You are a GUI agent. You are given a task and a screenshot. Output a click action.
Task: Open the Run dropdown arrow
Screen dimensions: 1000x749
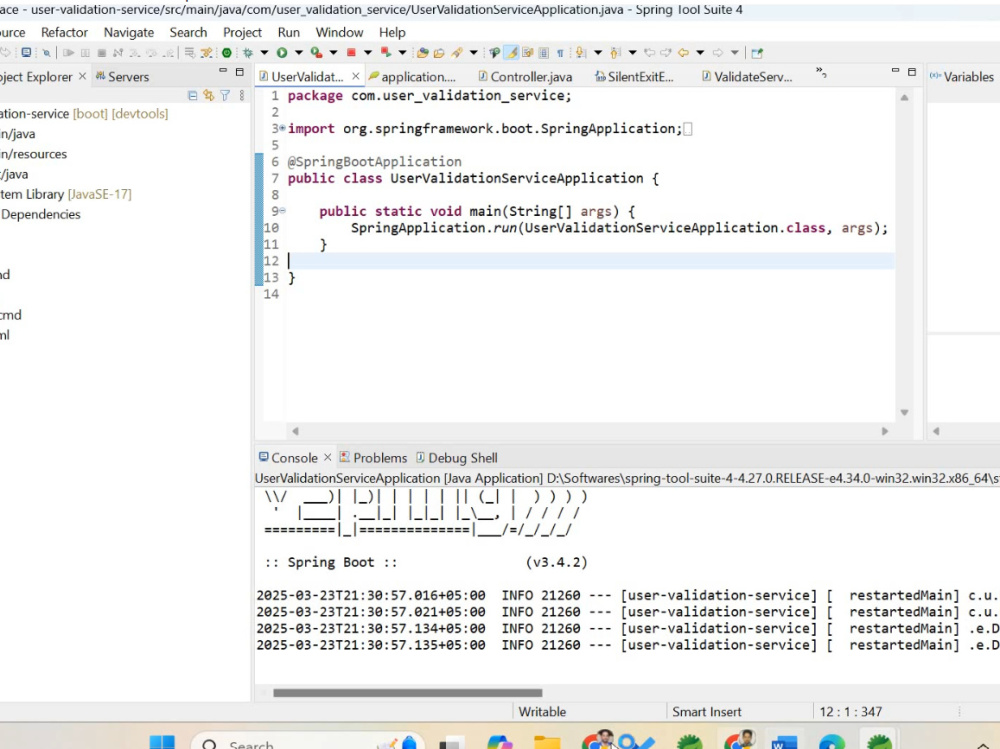pyautogui.click(x=298, y=53)
